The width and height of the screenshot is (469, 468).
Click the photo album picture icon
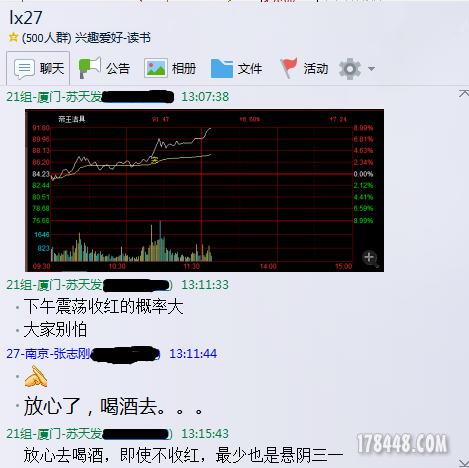click(x=156, y=68)
